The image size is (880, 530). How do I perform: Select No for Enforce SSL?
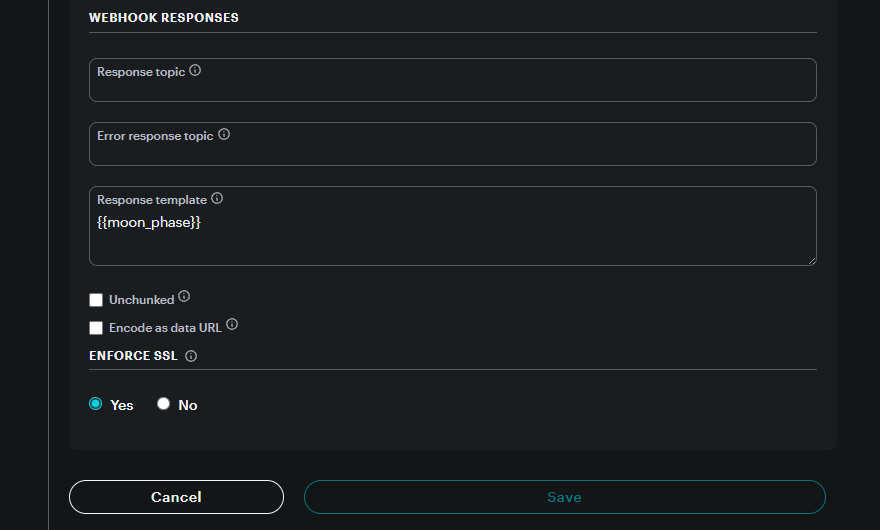coord(163,404)
